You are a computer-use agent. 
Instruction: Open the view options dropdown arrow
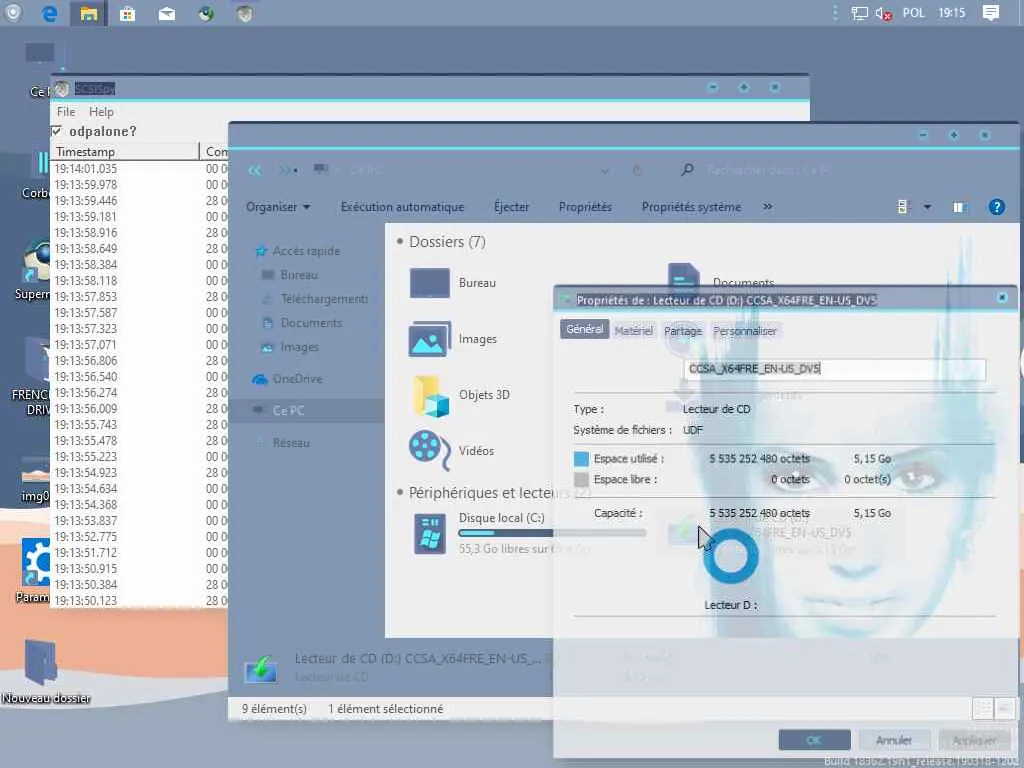[927, 207]
